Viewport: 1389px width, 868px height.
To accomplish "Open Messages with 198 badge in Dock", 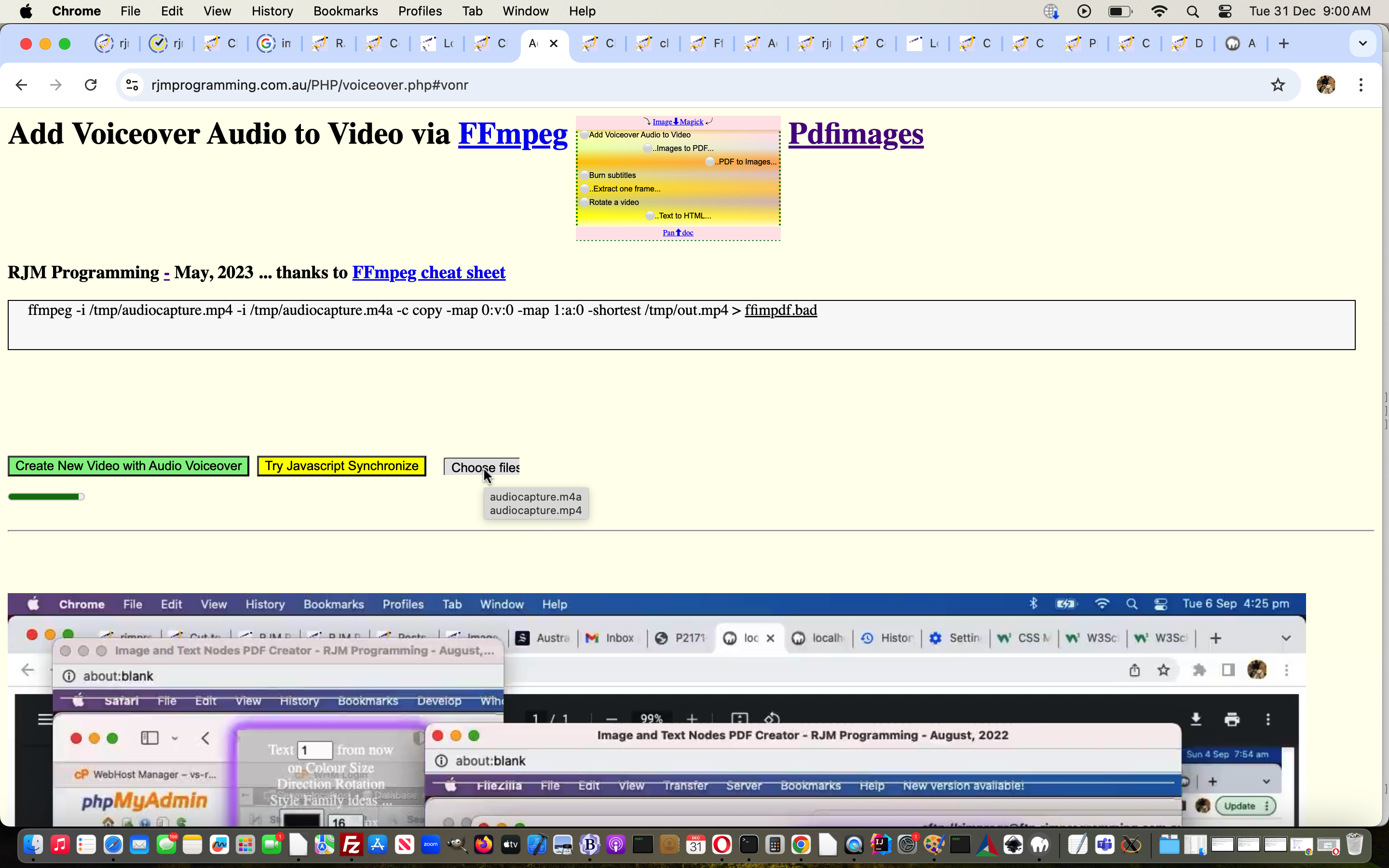I will [166, 844].
